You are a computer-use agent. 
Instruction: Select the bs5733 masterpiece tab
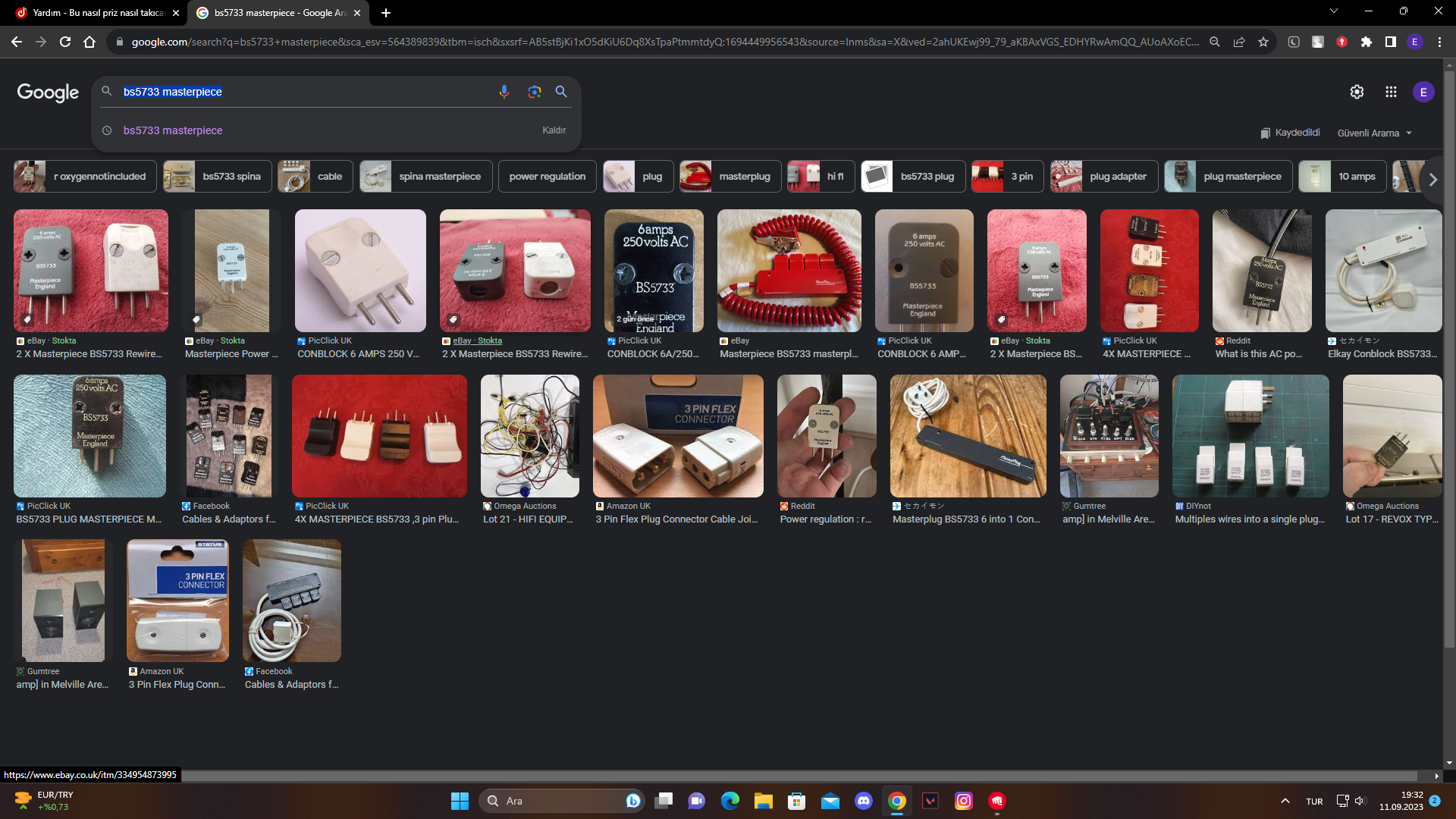279,13
